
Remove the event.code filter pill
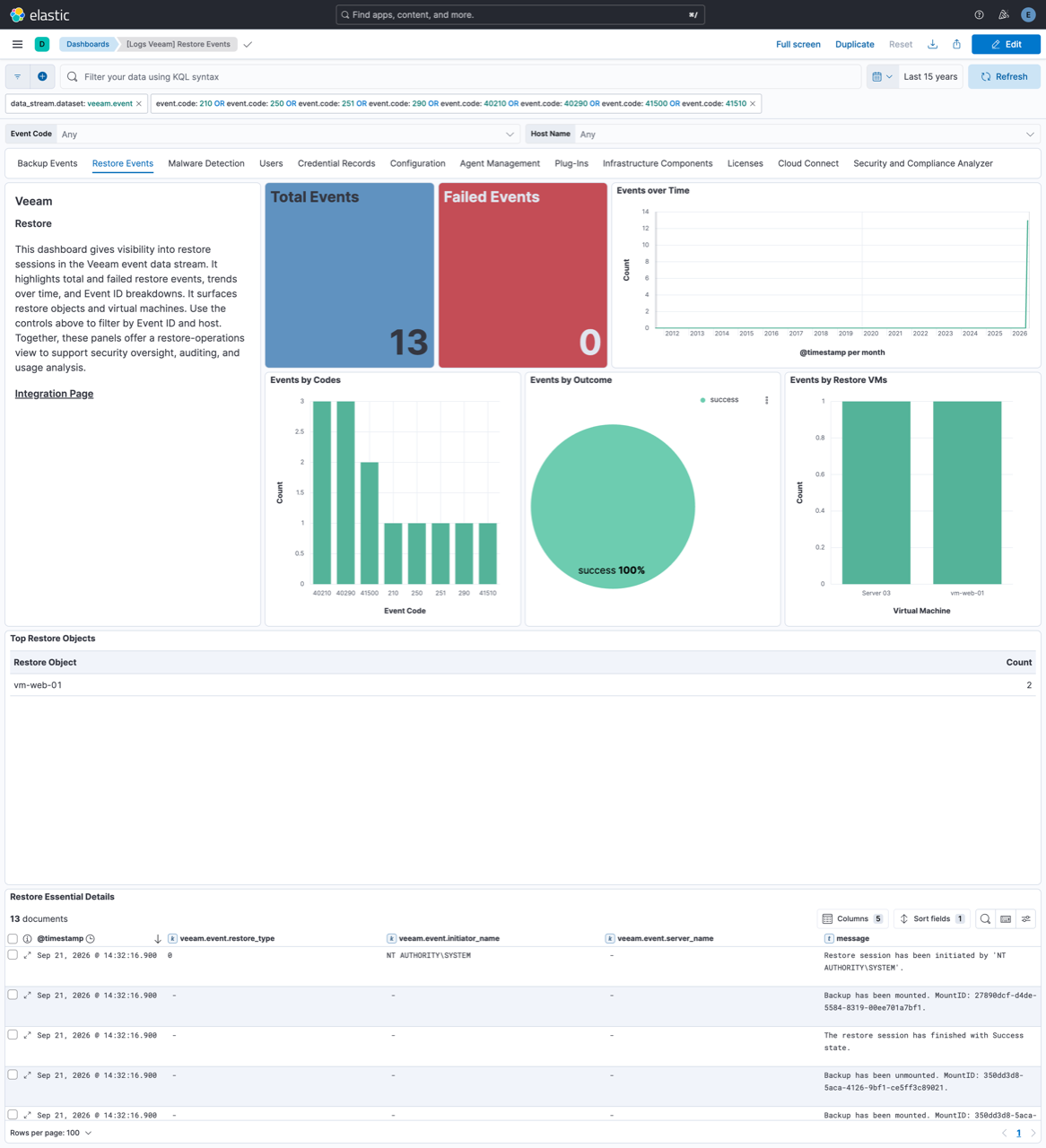point(753,104)
